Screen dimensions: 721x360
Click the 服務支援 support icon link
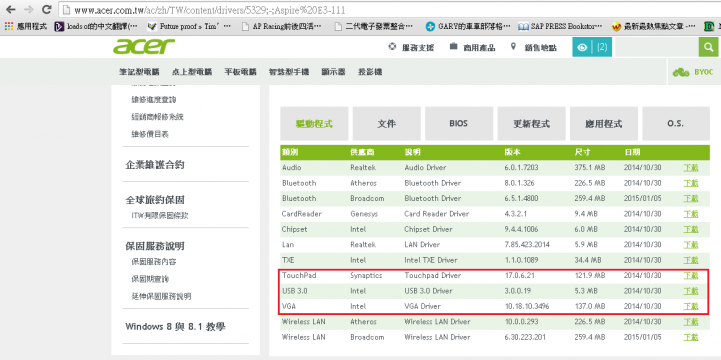[411, 47]
